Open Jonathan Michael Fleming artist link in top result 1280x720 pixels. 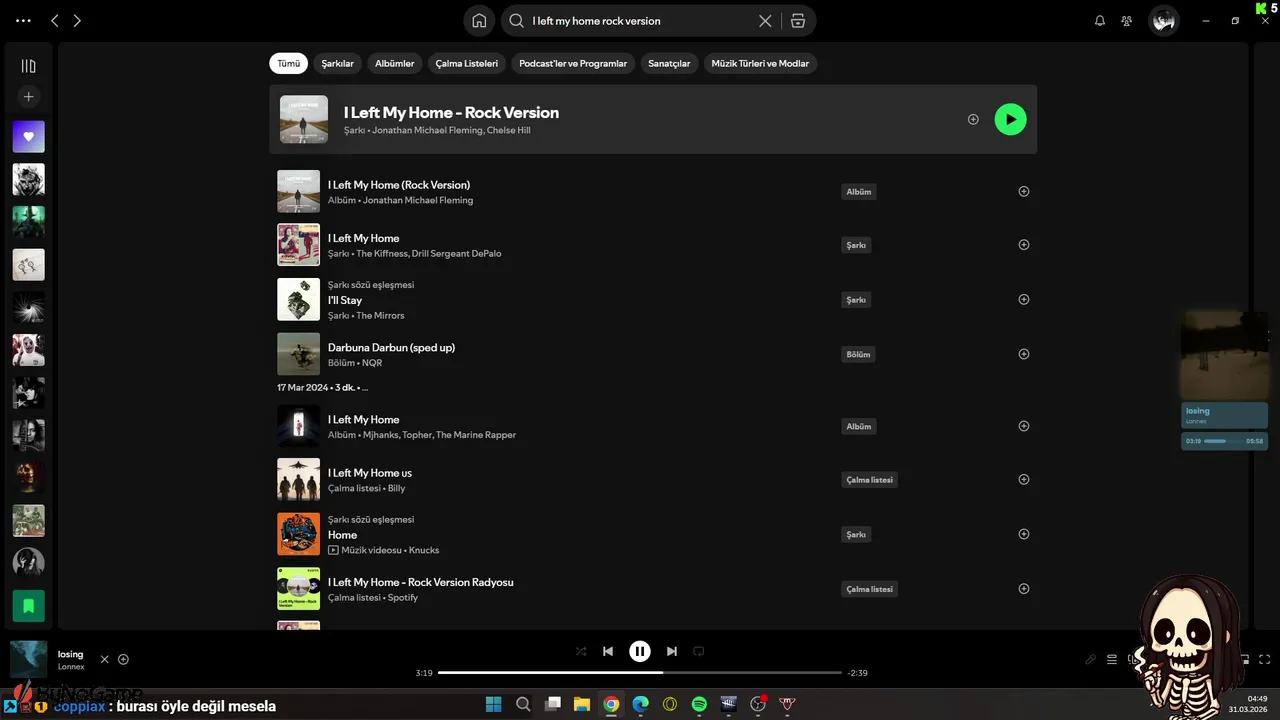point(427,130)
